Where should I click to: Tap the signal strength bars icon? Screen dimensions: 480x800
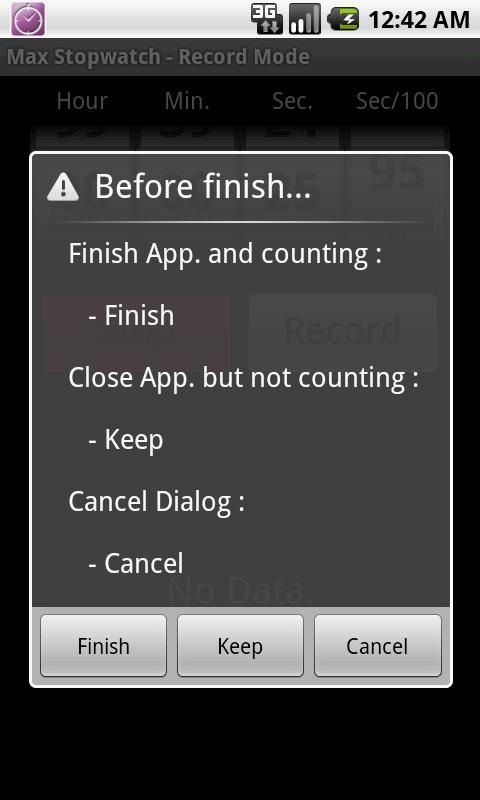tap(305, 19)
